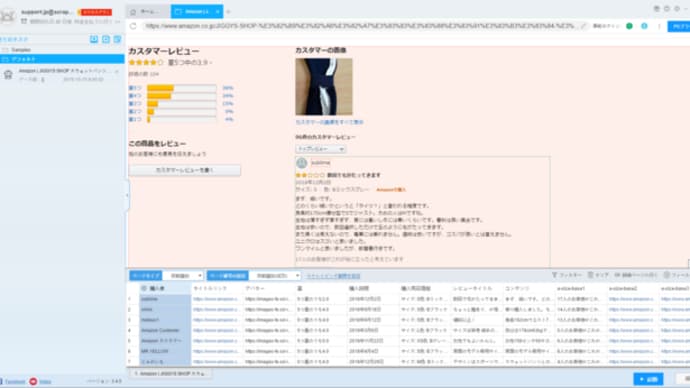This screenshot has height=388, width=690.
Task: Select the highlighted default folder in sidebar
Action: tap(62, 59)
